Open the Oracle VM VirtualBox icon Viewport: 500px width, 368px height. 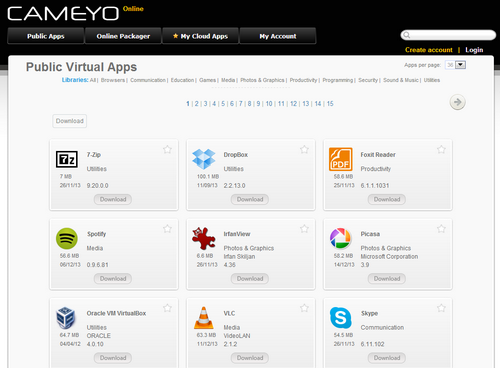[66, 318]
